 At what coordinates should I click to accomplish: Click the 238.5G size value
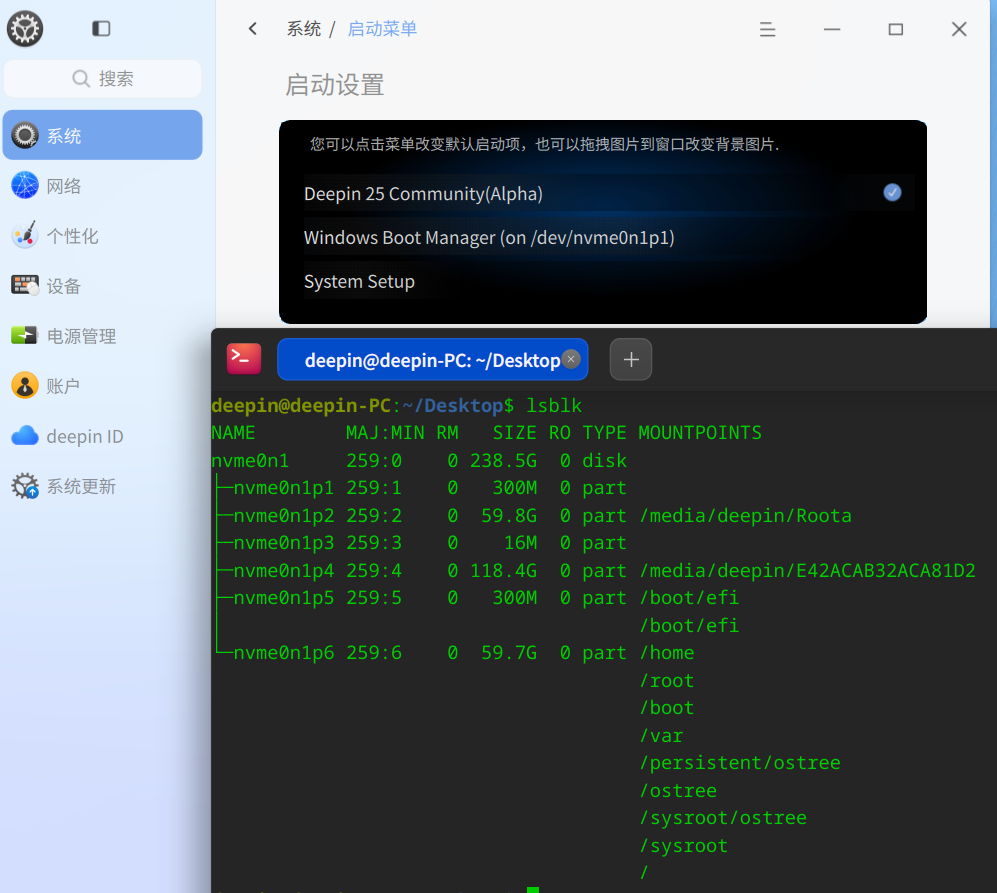click(504, 460)
